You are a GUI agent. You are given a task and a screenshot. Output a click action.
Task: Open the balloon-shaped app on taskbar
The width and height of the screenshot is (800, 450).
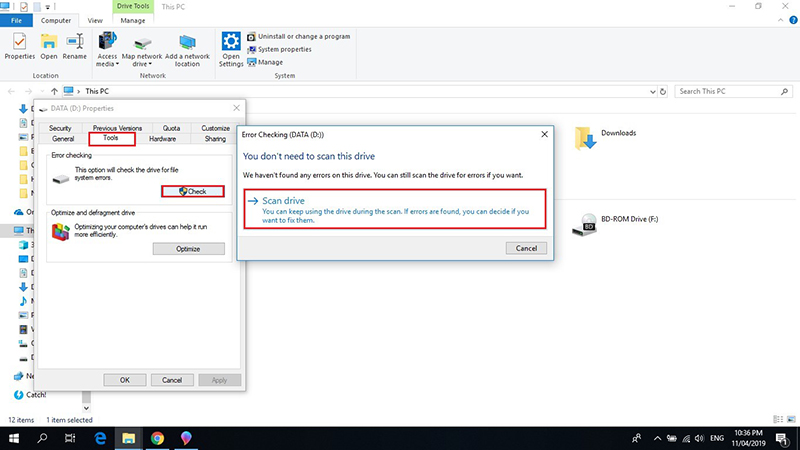coord(186,438)
